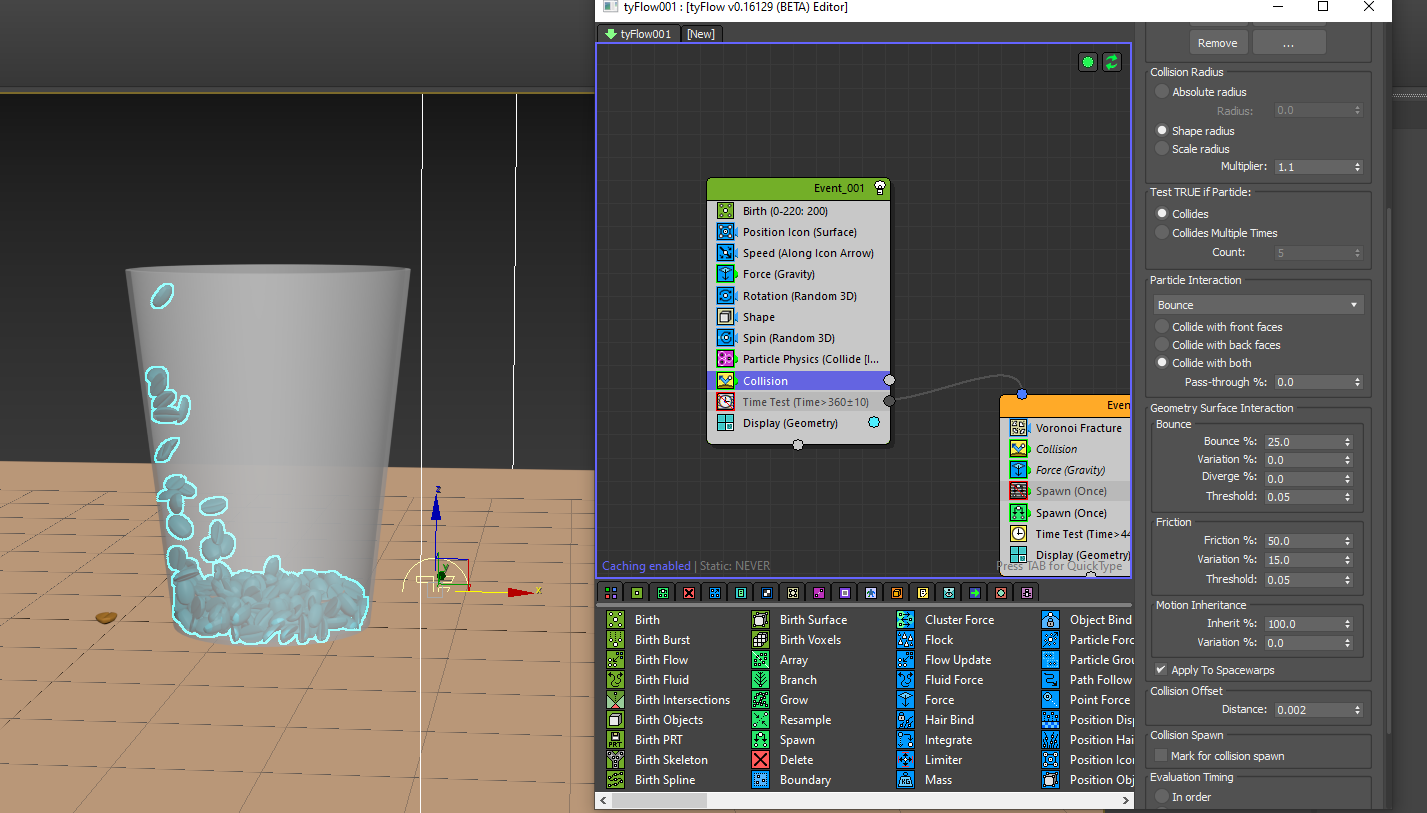
Task: Pick the Birth Voxels operator icon
Action: tap(761, 640)
